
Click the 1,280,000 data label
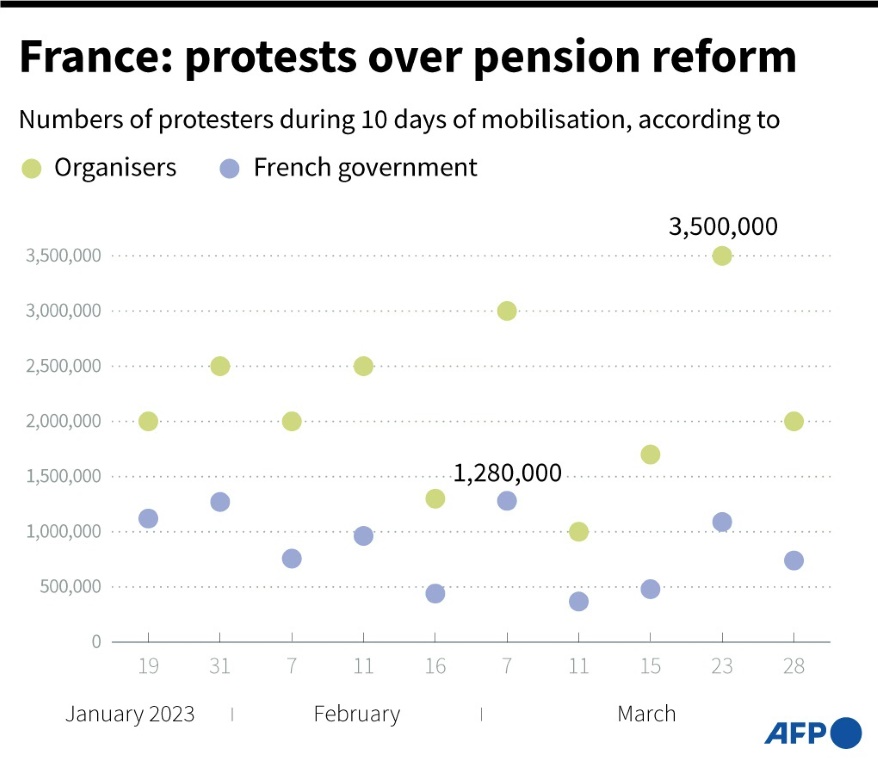(507, 473)
